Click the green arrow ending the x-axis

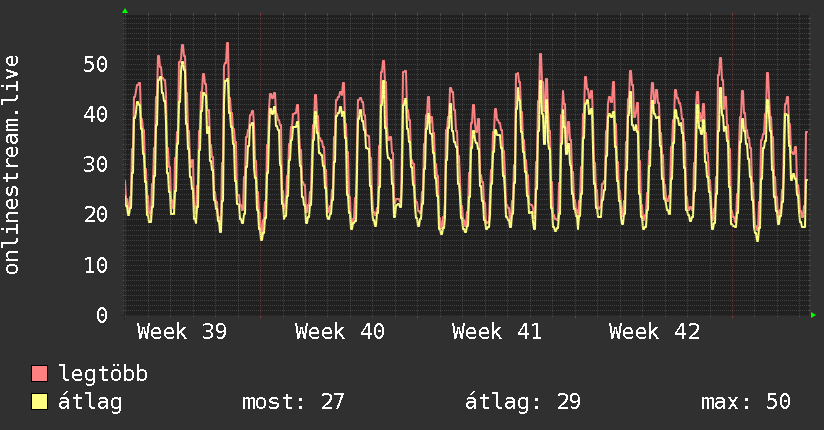[x=814, y=315]
